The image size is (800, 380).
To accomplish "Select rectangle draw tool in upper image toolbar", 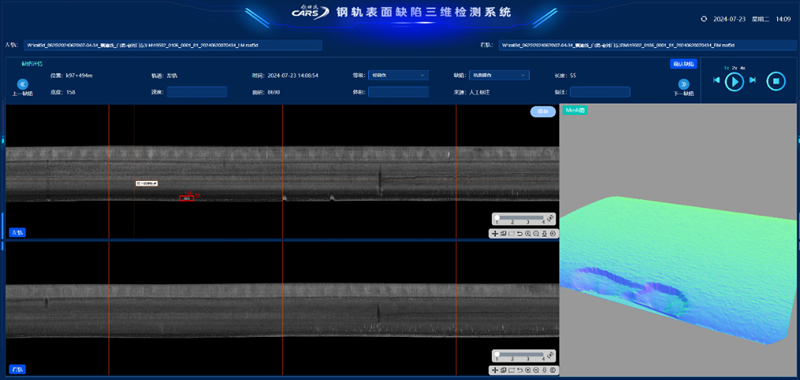I will pyautogui.click(x=511, y=234).
